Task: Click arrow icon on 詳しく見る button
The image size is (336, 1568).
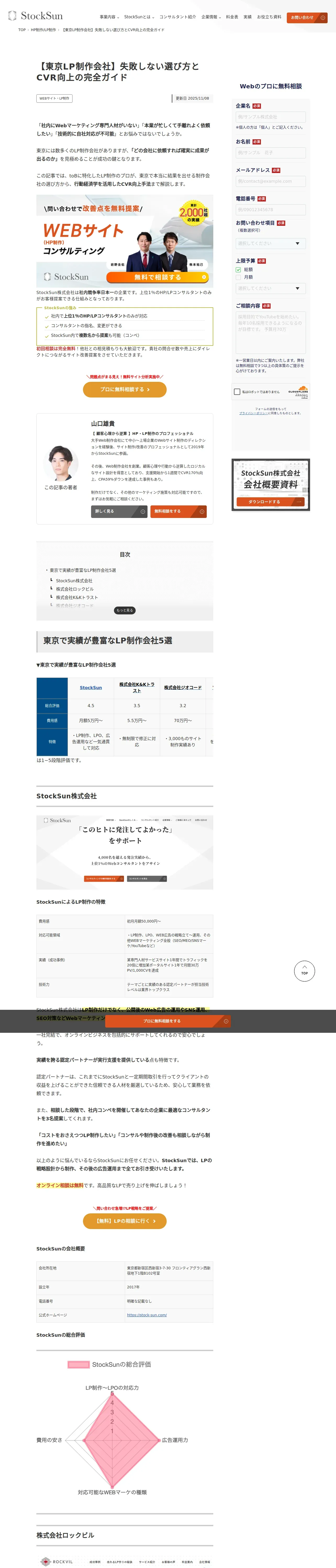Action: pyautogui.click(x=143, y=512)
